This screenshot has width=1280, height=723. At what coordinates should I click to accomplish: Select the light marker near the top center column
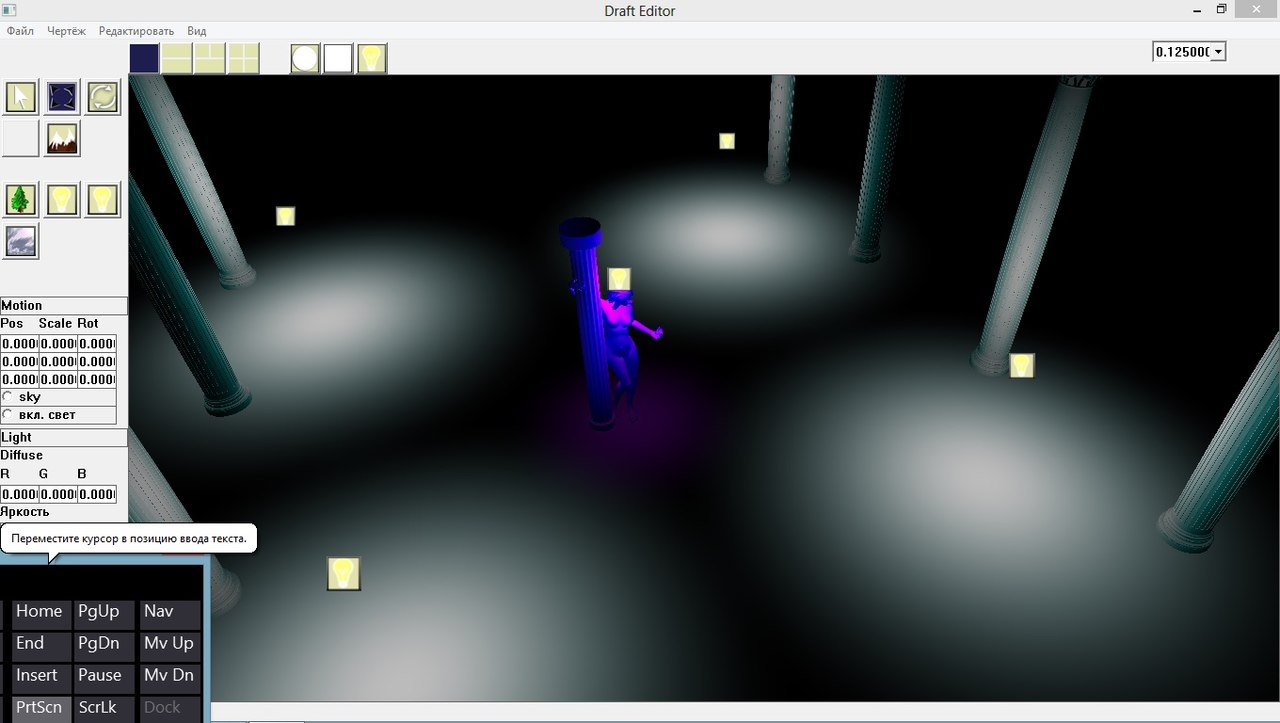[x=727, y=141]
